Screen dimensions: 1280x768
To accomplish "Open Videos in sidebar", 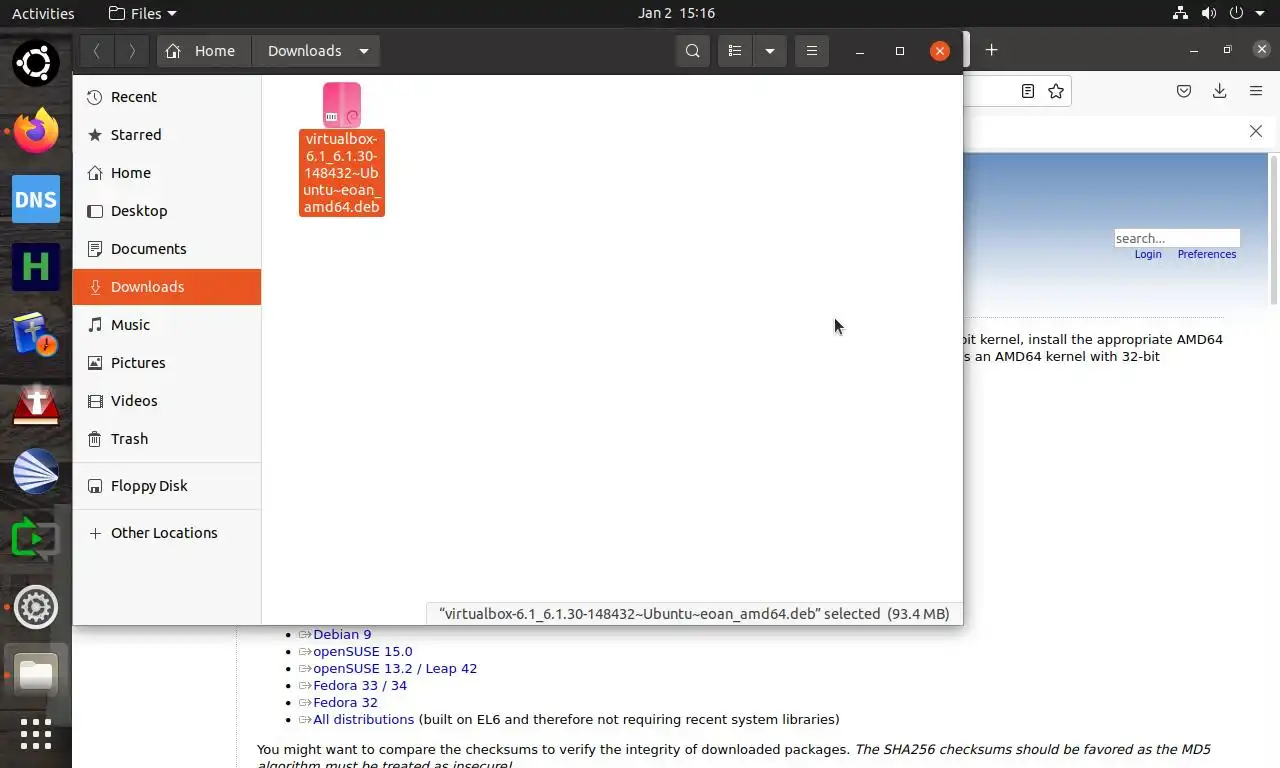I will pyautogui.click(x=167, y=401).
